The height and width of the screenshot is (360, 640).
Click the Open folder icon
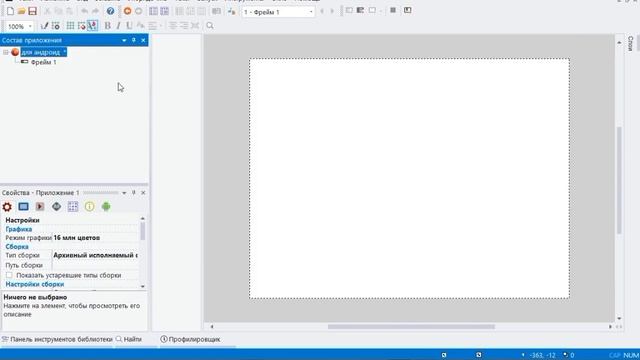[21, 11]
